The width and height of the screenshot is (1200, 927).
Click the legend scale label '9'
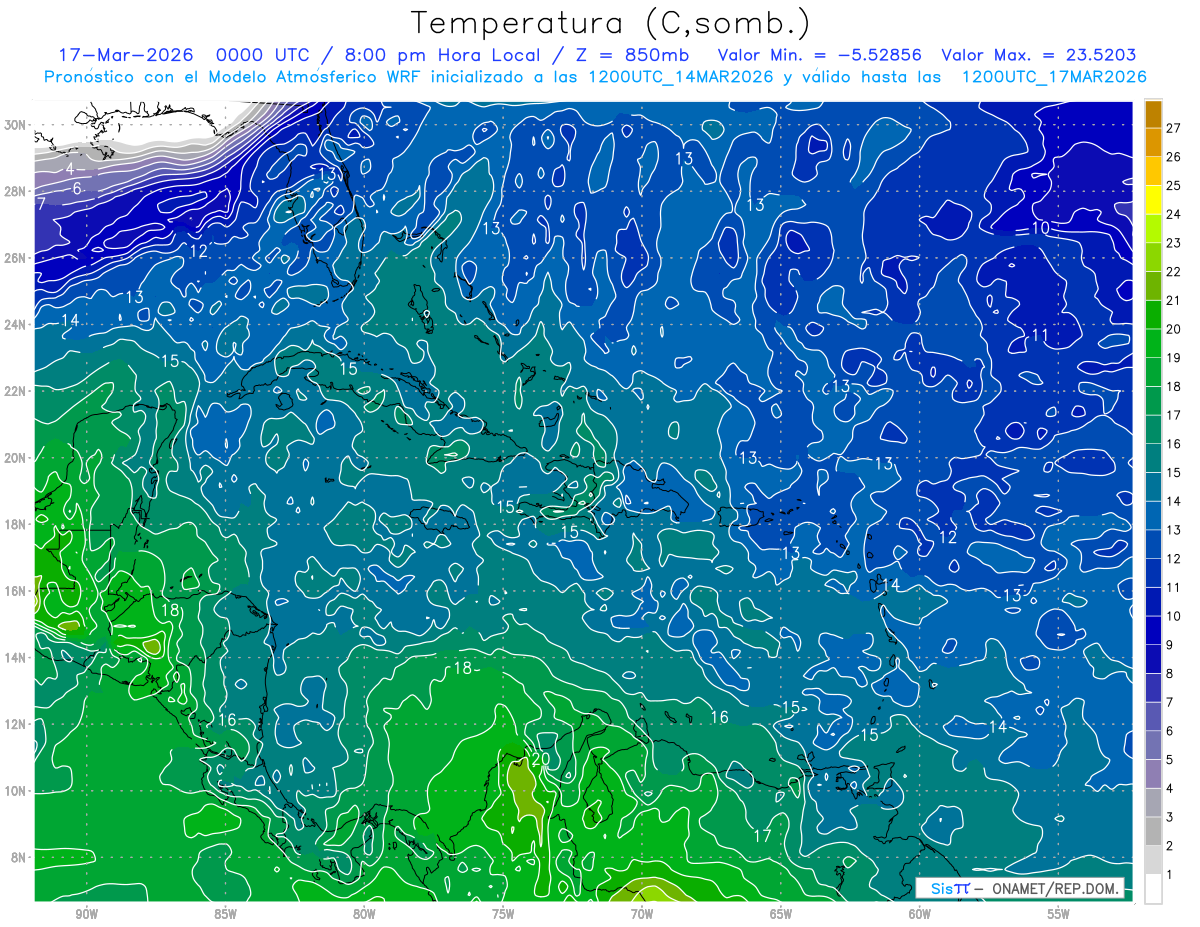coord(1170,645)
